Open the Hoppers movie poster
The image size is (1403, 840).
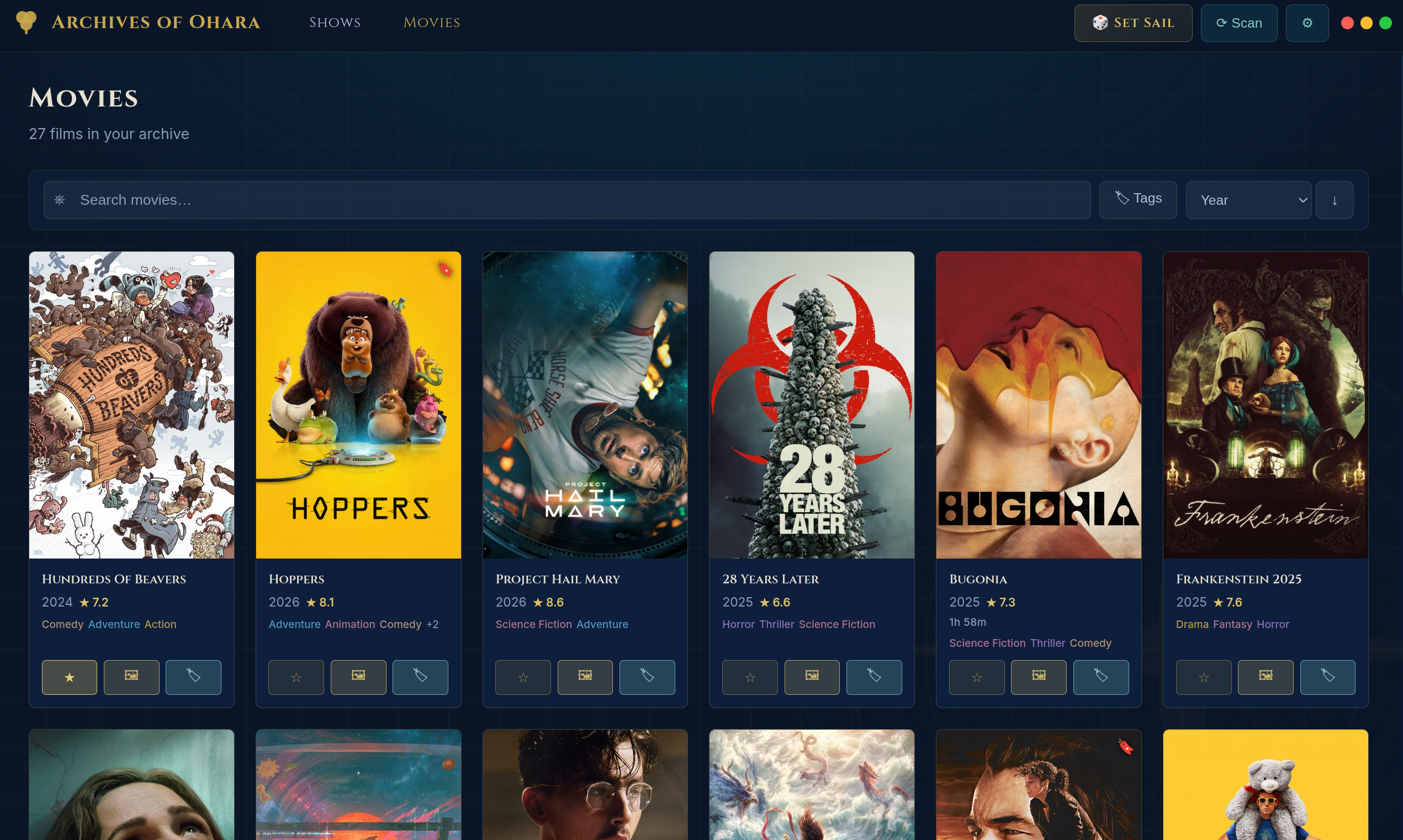(x=358, y=405)
